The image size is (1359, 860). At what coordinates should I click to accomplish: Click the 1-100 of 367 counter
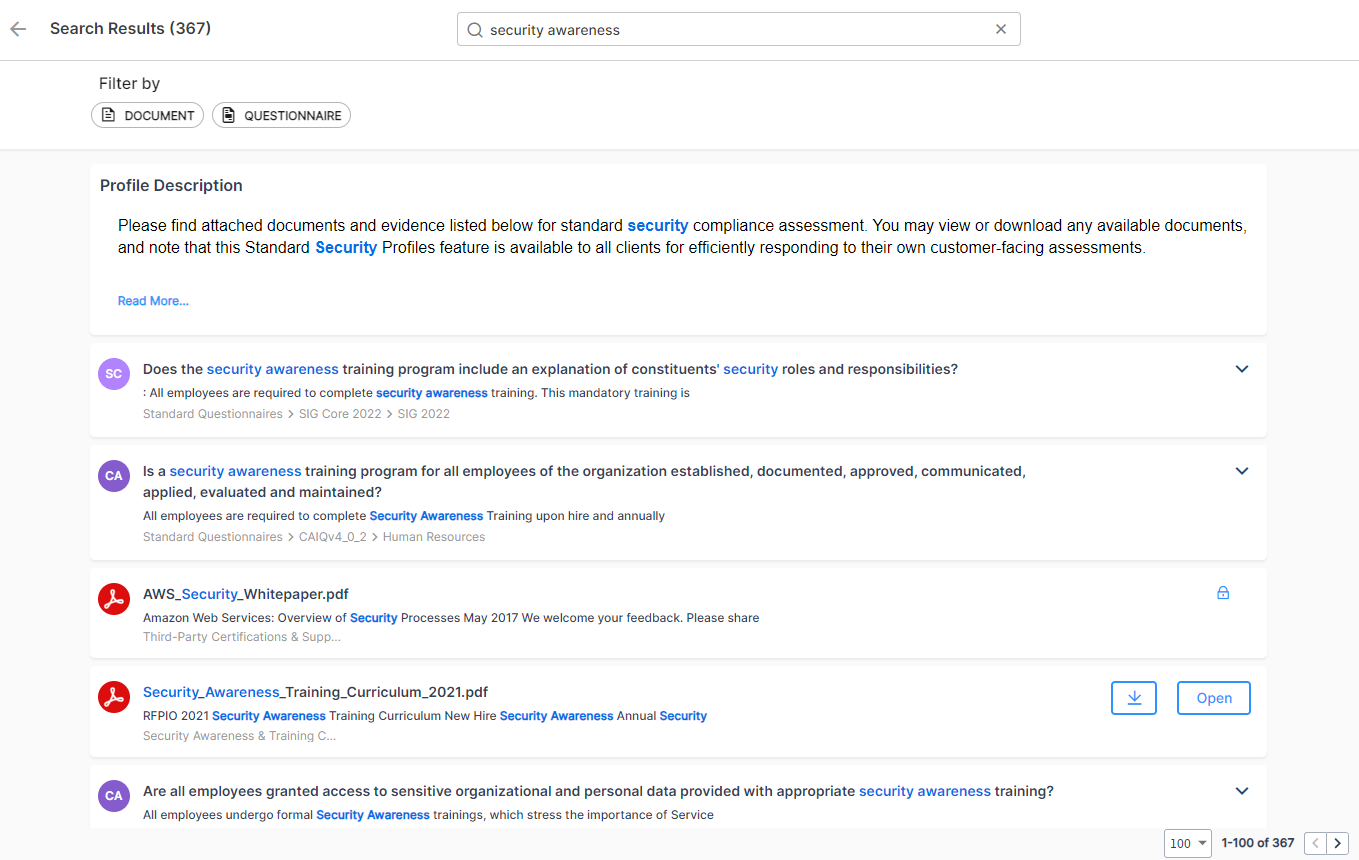coord(1258,843)
